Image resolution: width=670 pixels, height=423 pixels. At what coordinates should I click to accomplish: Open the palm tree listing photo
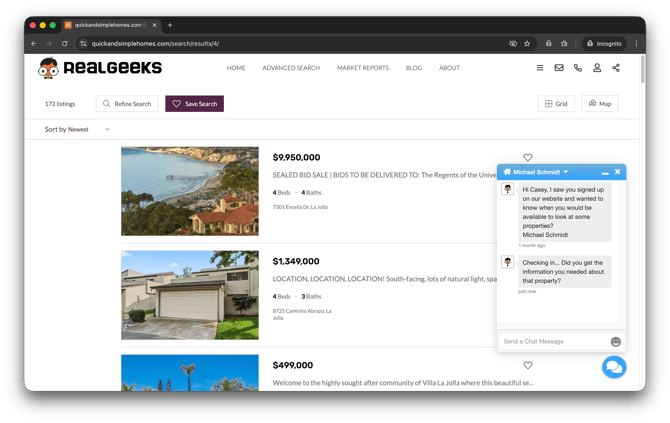pyautogui.click(x=190, y=373)
